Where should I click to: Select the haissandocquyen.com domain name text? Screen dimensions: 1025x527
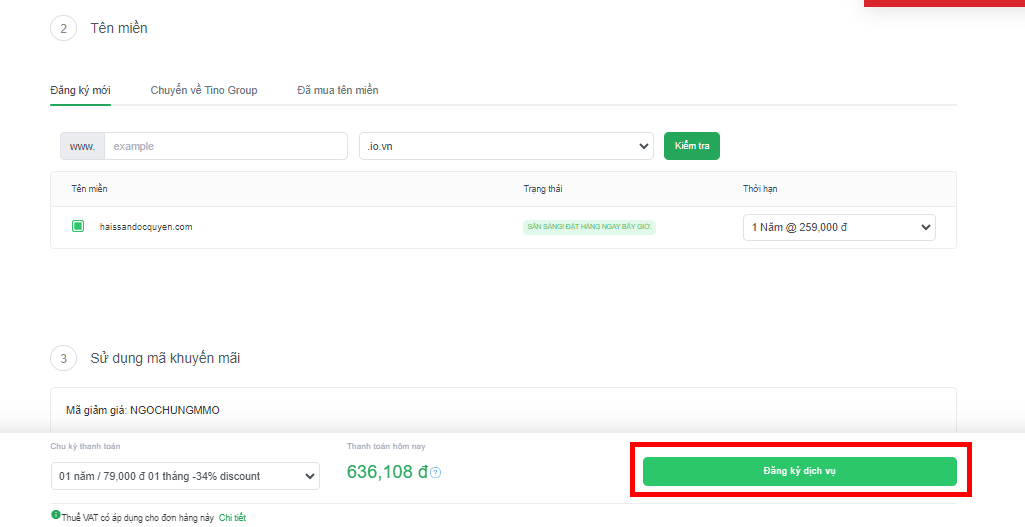click(146, 227)
